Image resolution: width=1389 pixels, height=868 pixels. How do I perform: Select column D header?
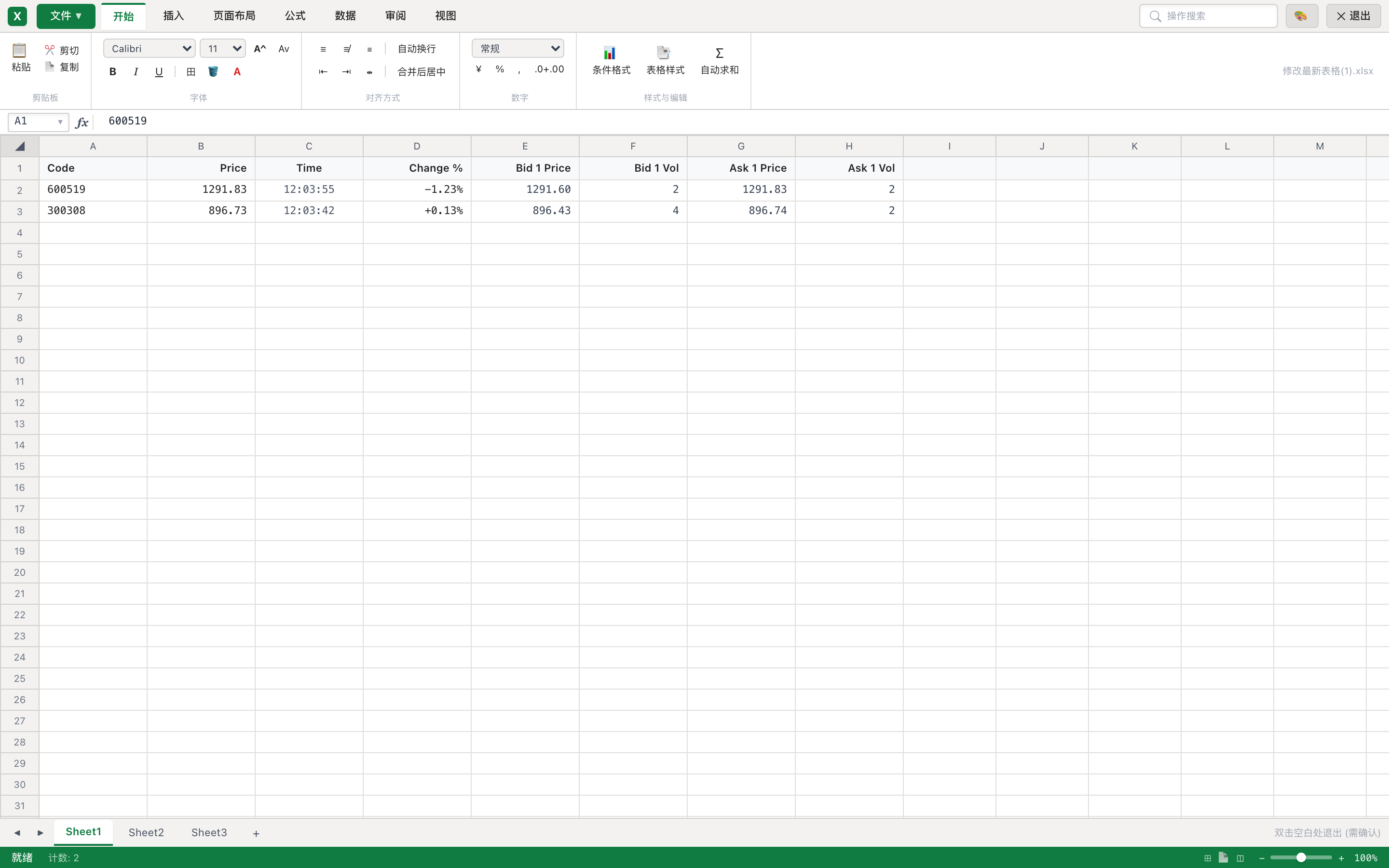click(417, 147)
